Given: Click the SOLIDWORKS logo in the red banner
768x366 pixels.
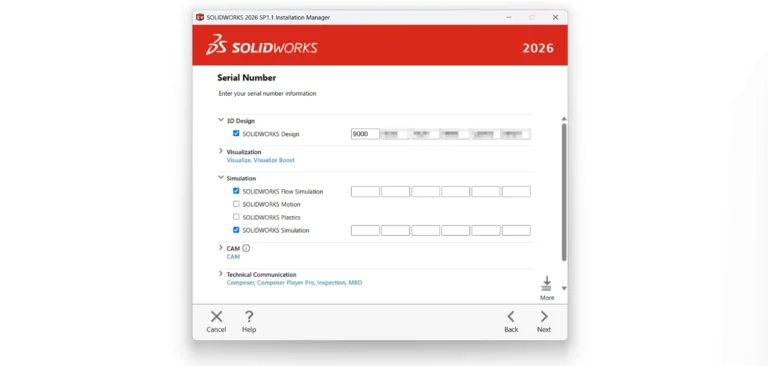Looking at the screenshot, I should click(x=262, y=46).
